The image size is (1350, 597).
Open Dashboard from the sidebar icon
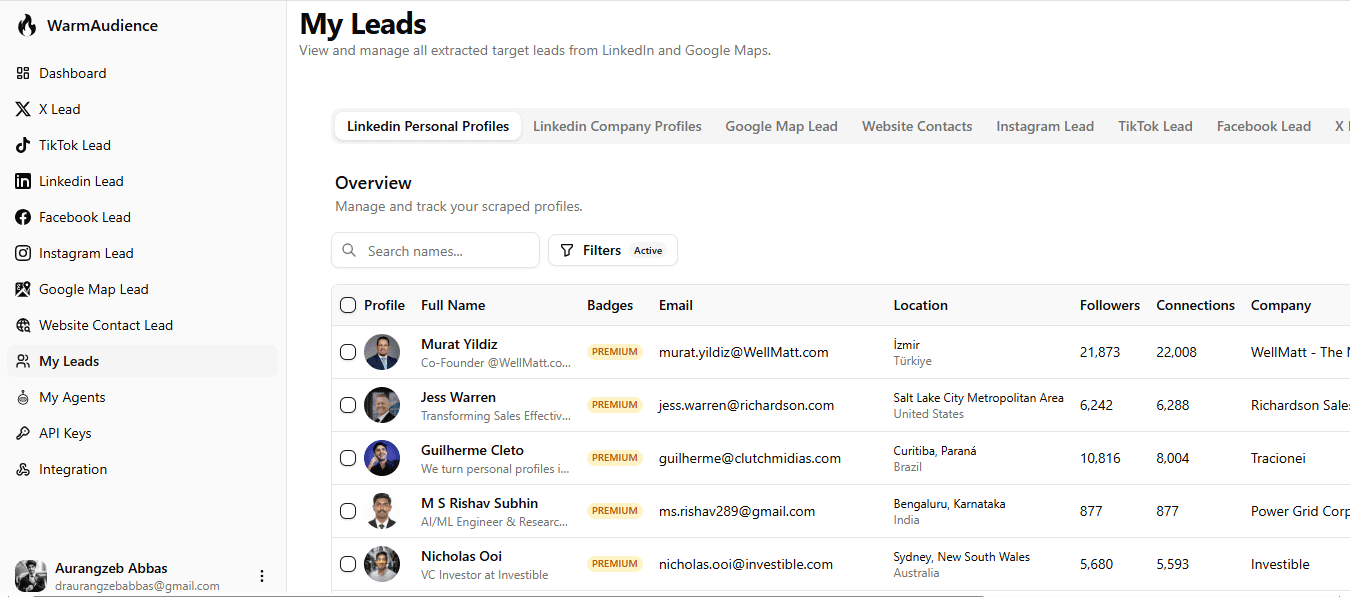click(x=23, y=73)
